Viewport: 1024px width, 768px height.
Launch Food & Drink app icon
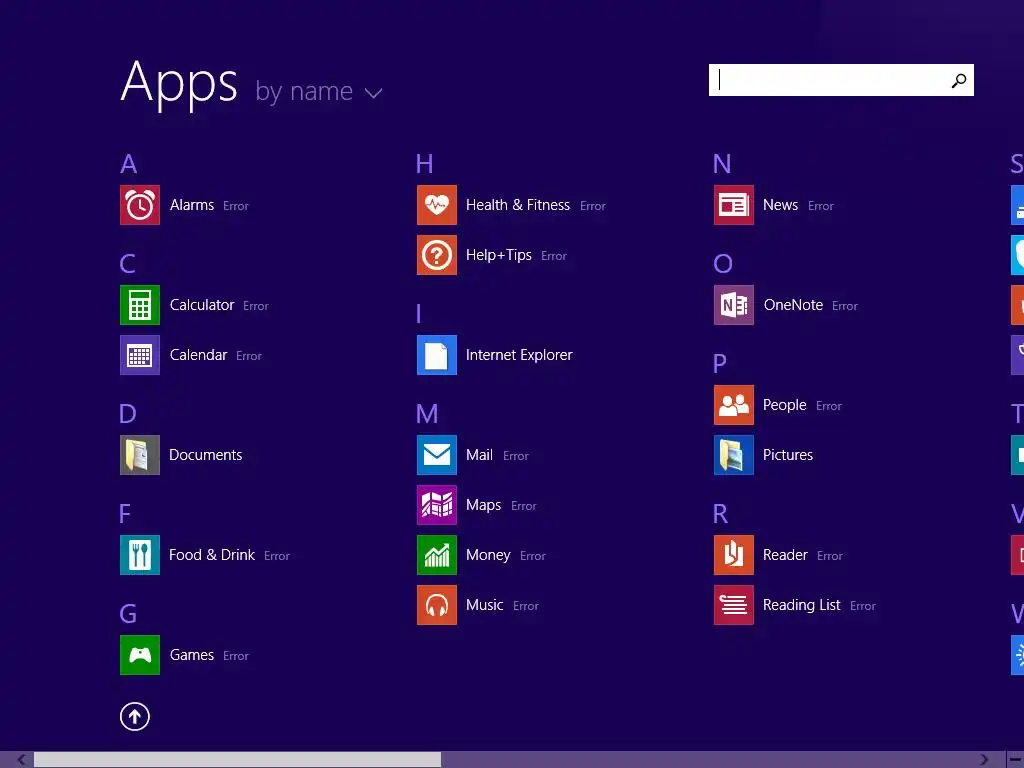point(140,555)
